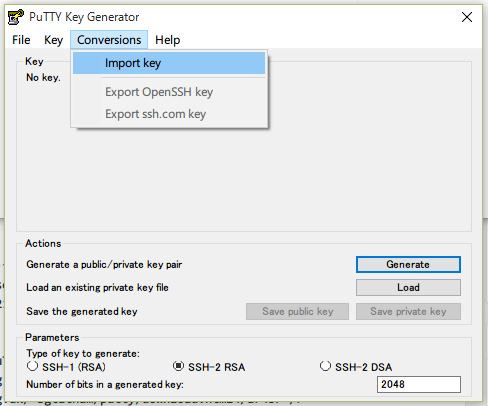Image resolution: width=488 pixels, height=406 pixels.
Task: Click the PuTTY Key Generator title icon
Action: (16, 17)
